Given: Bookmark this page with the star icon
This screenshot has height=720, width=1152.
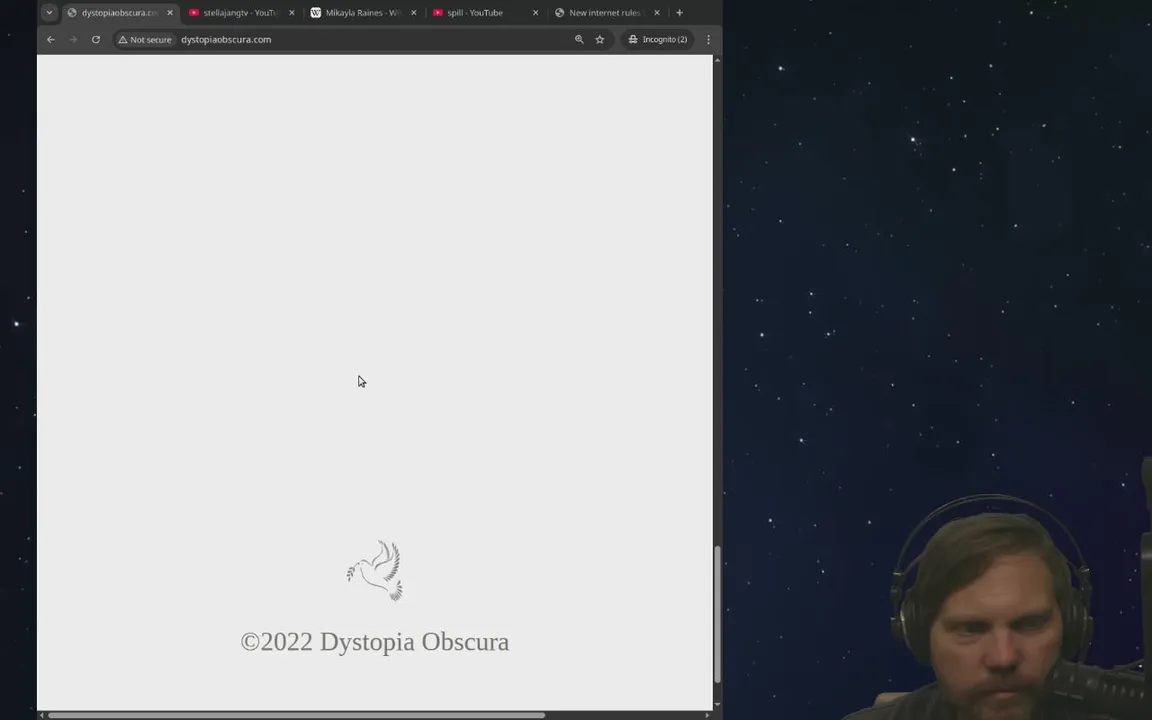Looking at the screenshot, I should click(600, 40).
